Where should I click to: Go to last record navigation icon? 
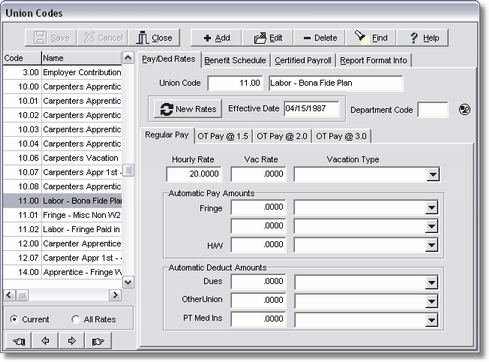click(x=98, y=341)
